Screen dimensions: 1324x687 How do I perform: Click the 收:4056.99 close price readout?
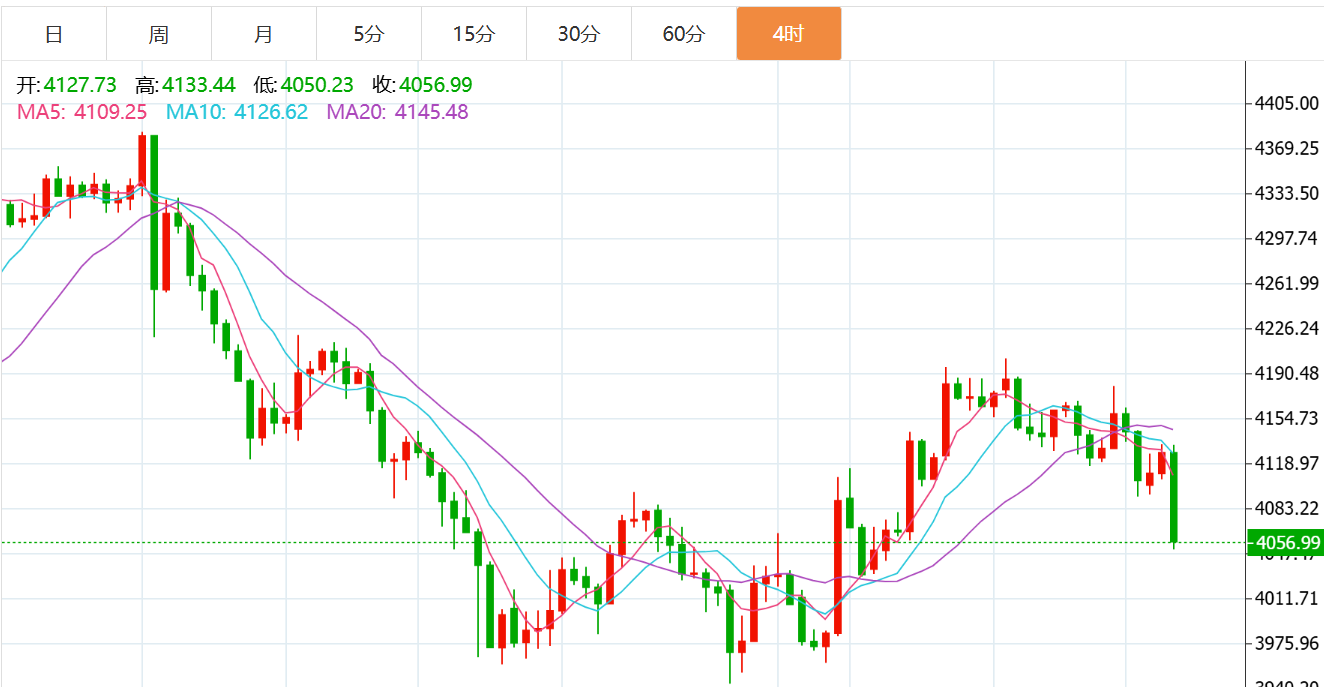pyautogui.click(x=422, y=85)
